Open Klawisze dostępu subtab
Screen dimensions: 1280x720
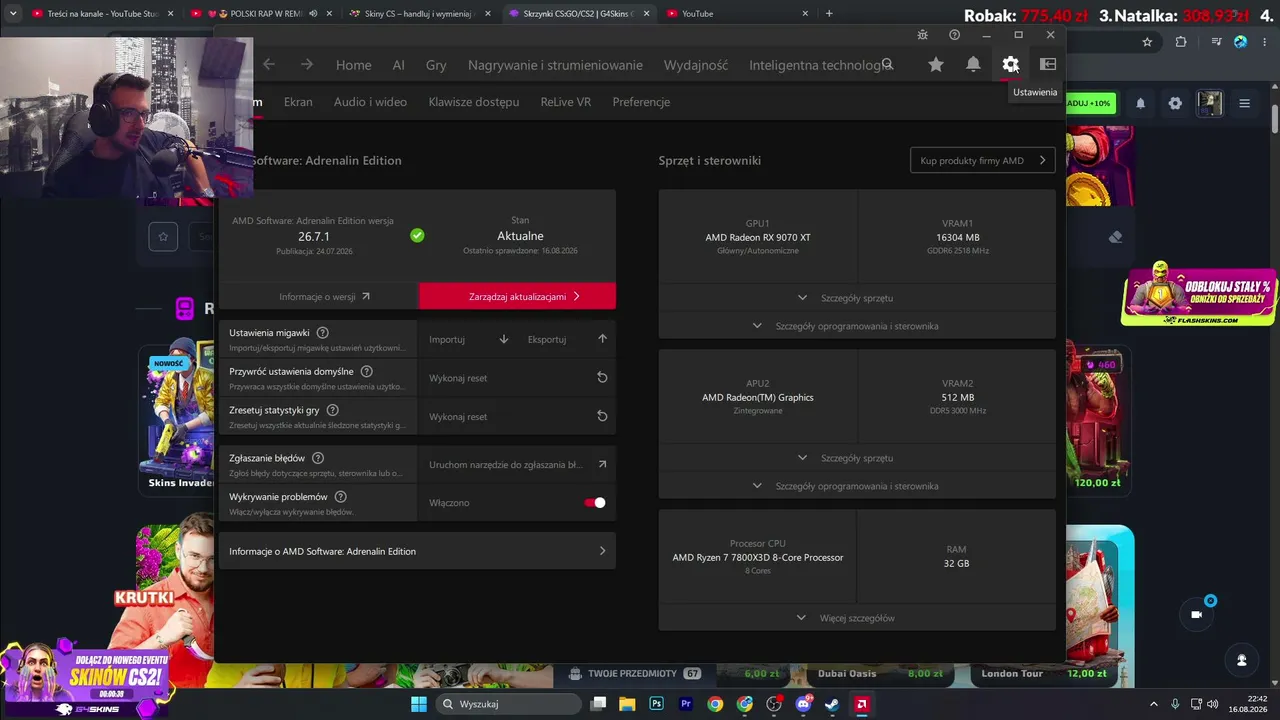click(x=474, y=102)
